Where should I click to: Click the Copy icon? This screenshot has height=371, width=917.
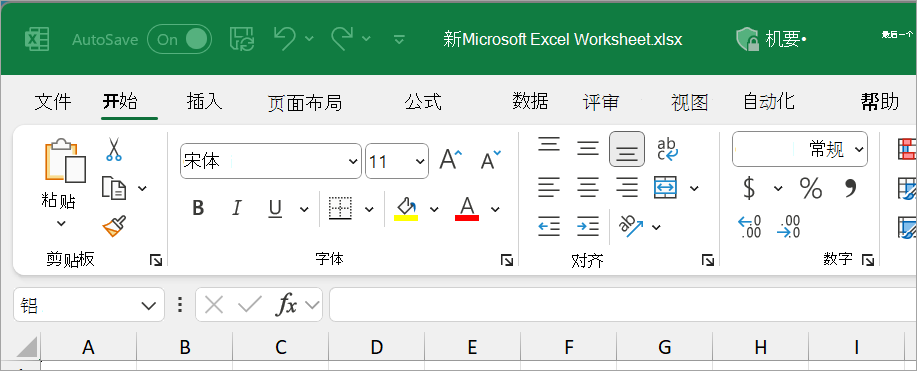coord(113,188)
